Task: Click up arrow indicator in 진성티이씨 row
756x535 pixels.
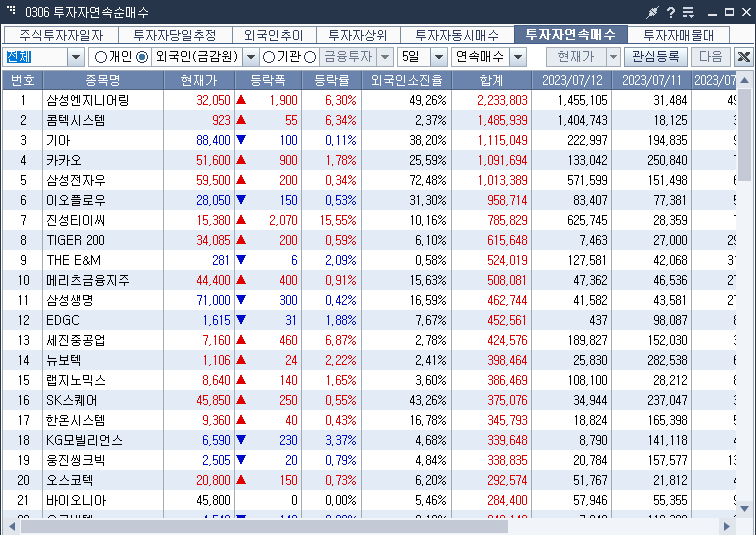Action: [242, 220]
